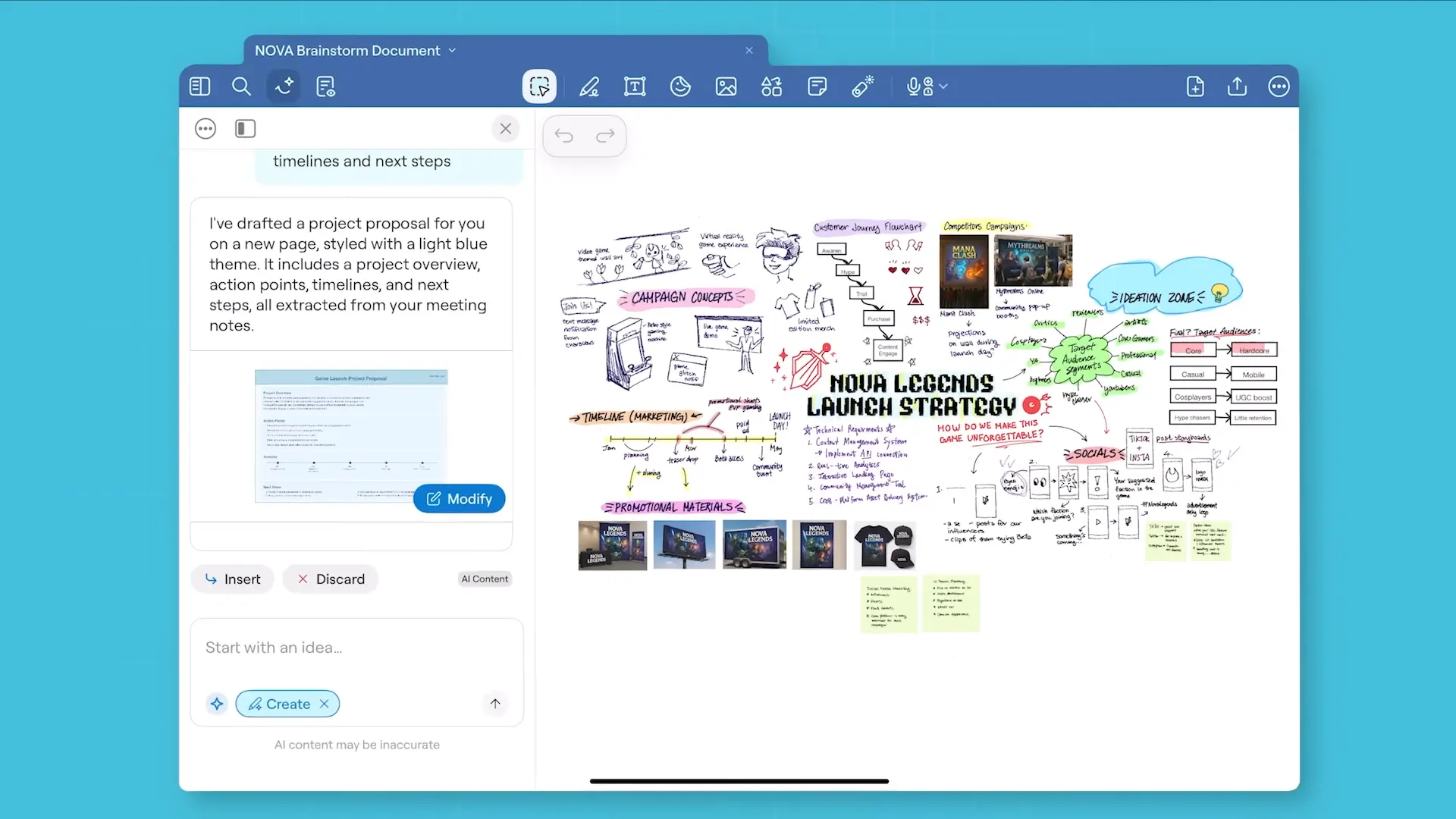
Task: Discard the generated proposal
Action: coord(331,579)
